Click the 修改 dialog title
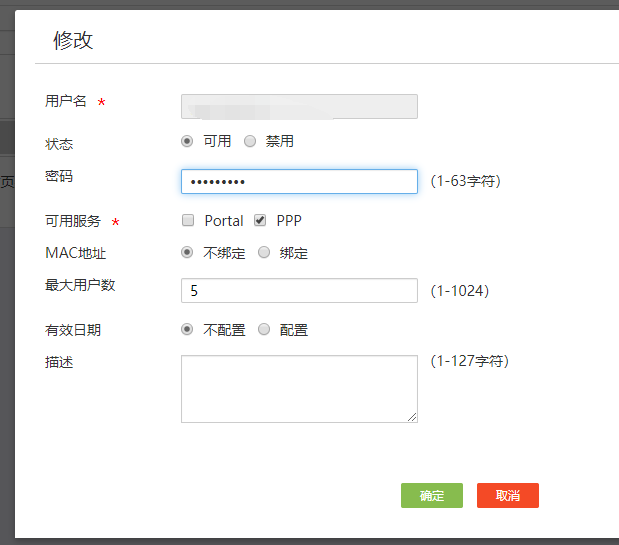The image size is (619, 545). click(73, 40)
